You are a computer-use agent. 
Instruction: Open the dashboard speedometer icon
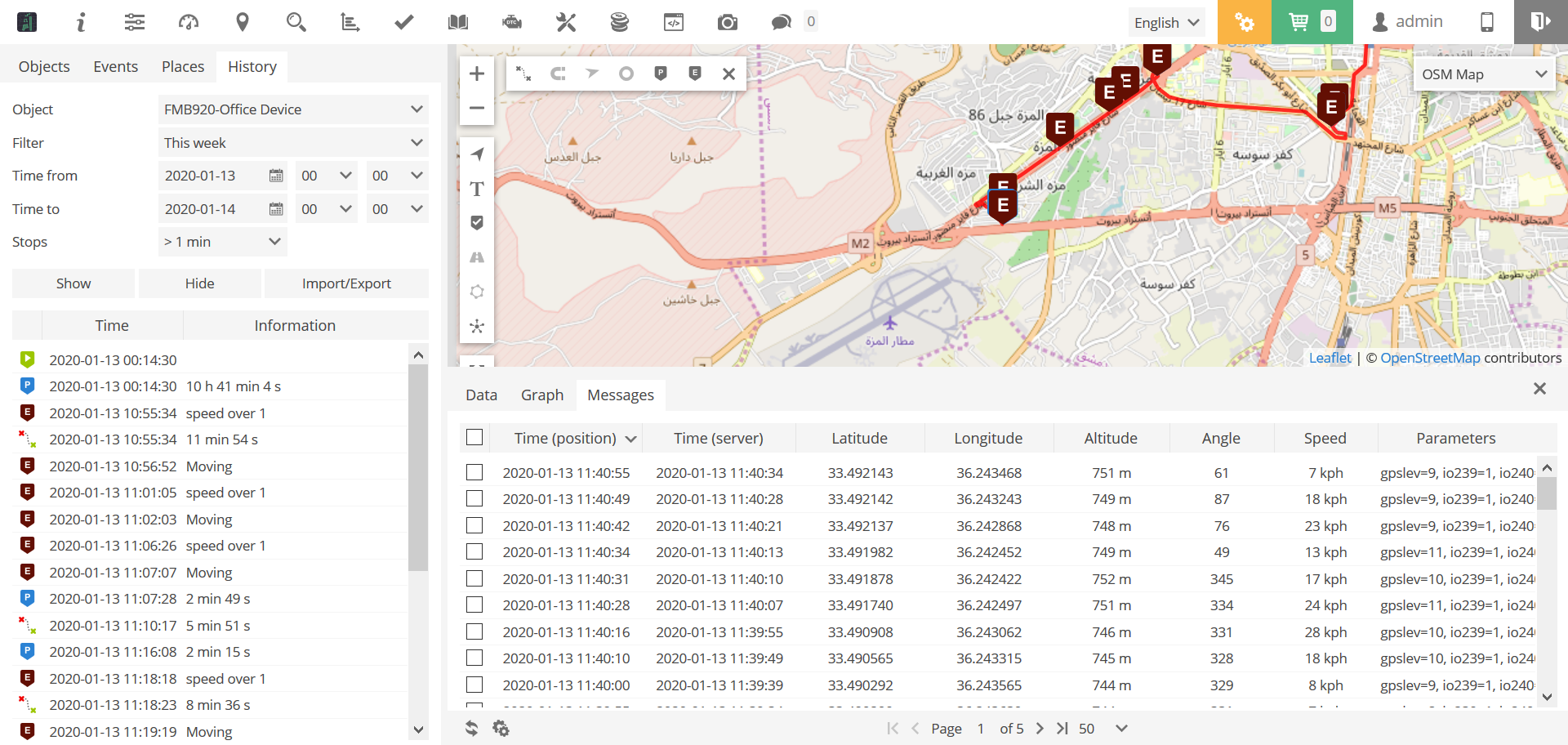pos(189,22)
